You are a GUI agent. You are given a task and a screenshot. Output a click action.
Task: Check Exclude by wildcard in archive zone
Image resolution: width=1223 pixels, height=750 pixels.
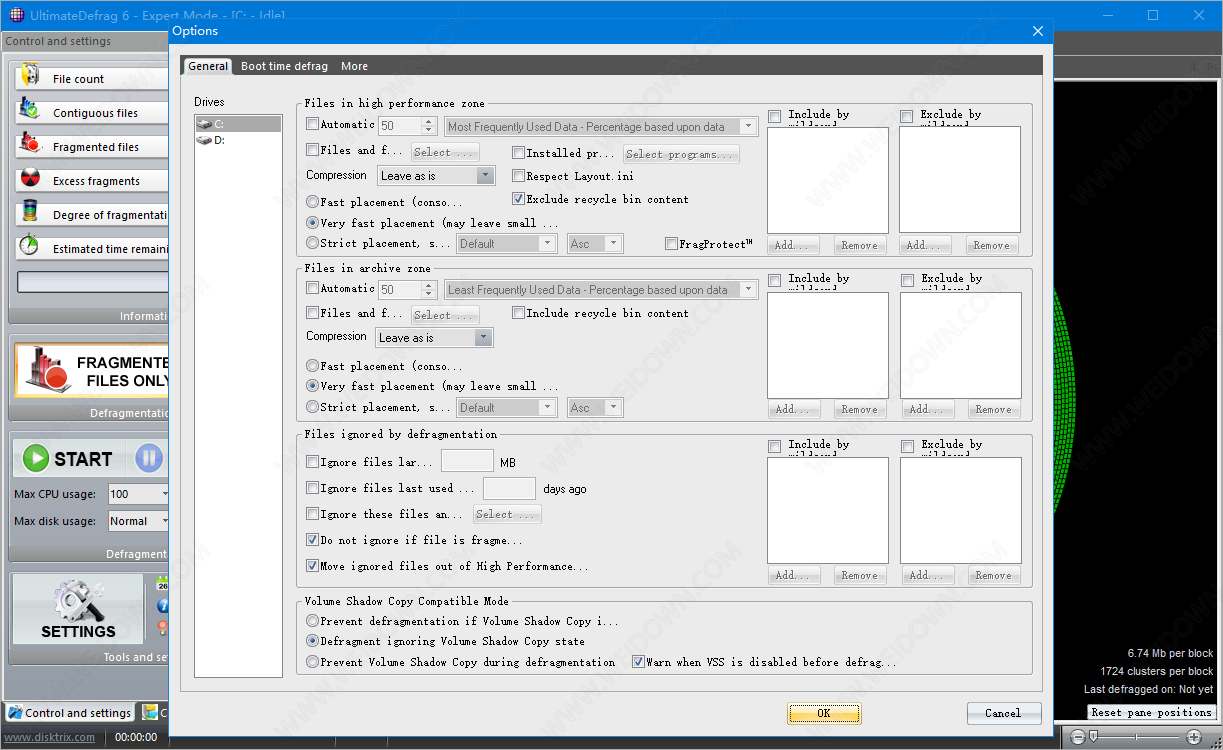[907, 280]
